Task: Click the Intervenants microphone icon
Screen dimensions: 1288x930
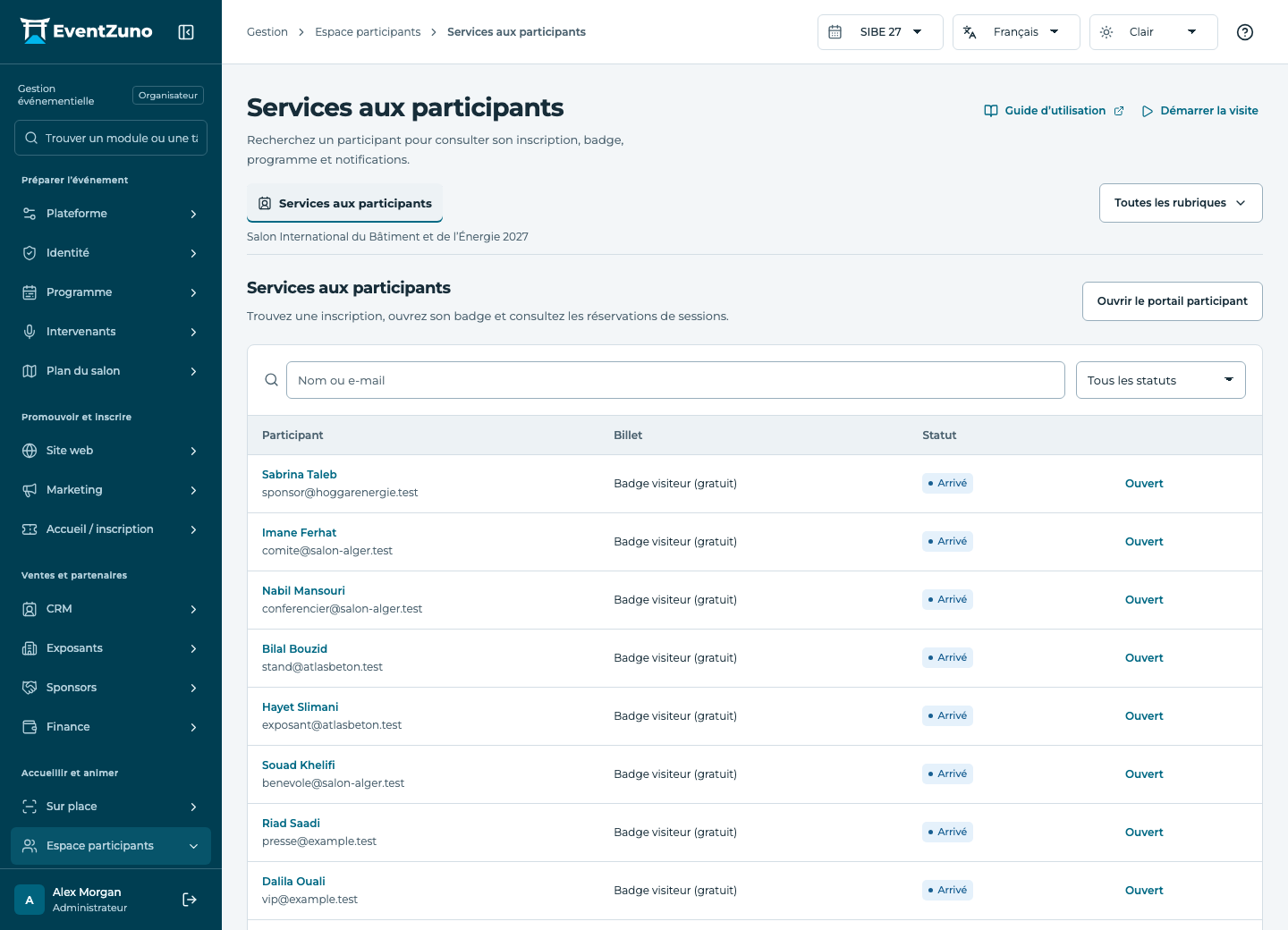Action: (x=30, y=332)
